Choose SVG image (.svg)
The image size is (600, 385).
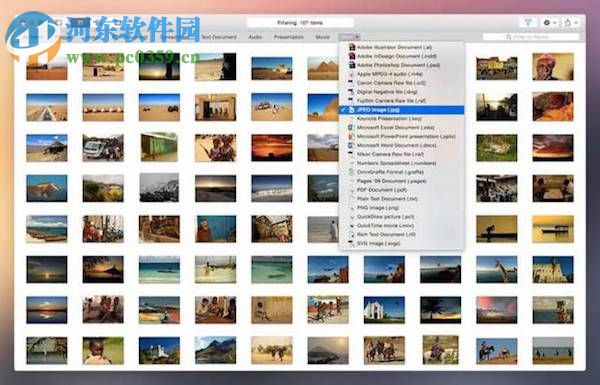[x=401, y=243]
